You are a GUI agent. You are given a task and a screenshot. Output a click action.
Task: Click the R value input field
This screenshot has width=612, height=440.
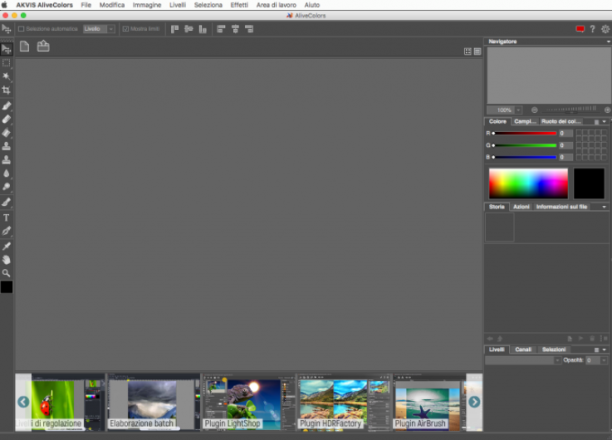click(x=566, y=134)
